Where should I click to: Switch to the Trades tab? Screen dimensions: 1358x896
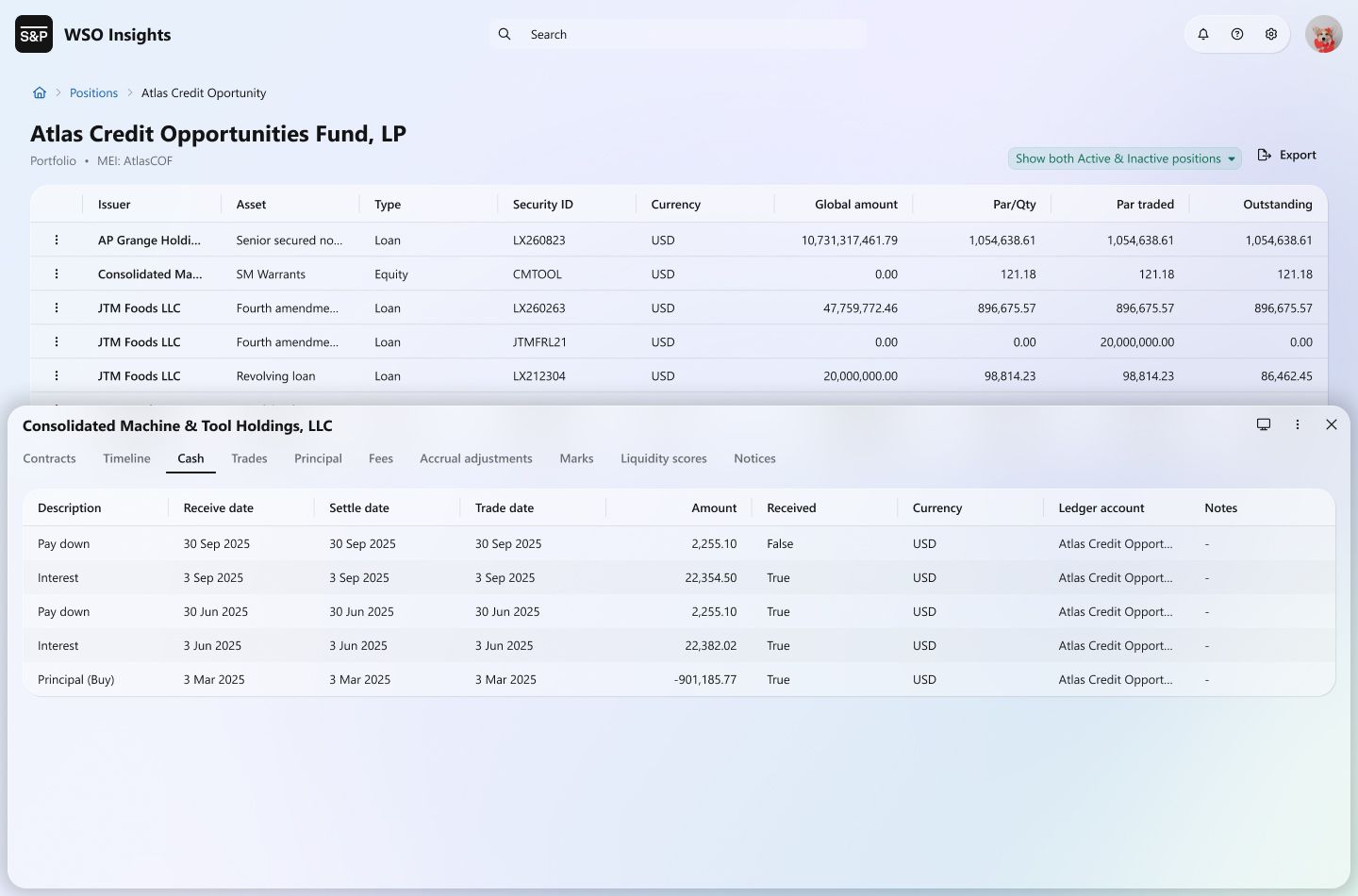[249, 458]
